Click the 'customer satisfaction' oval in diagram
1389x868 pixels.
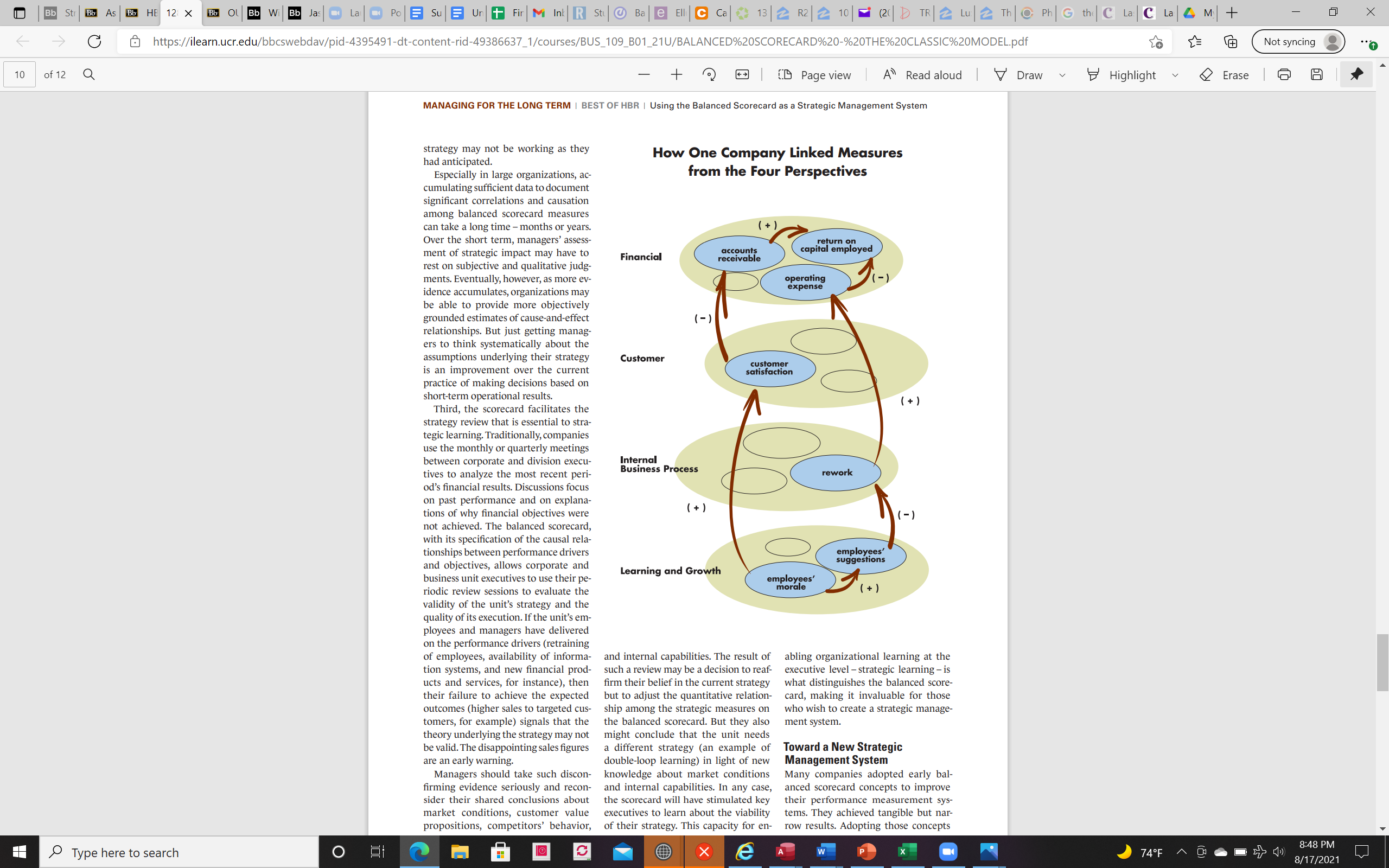[770, 368]
